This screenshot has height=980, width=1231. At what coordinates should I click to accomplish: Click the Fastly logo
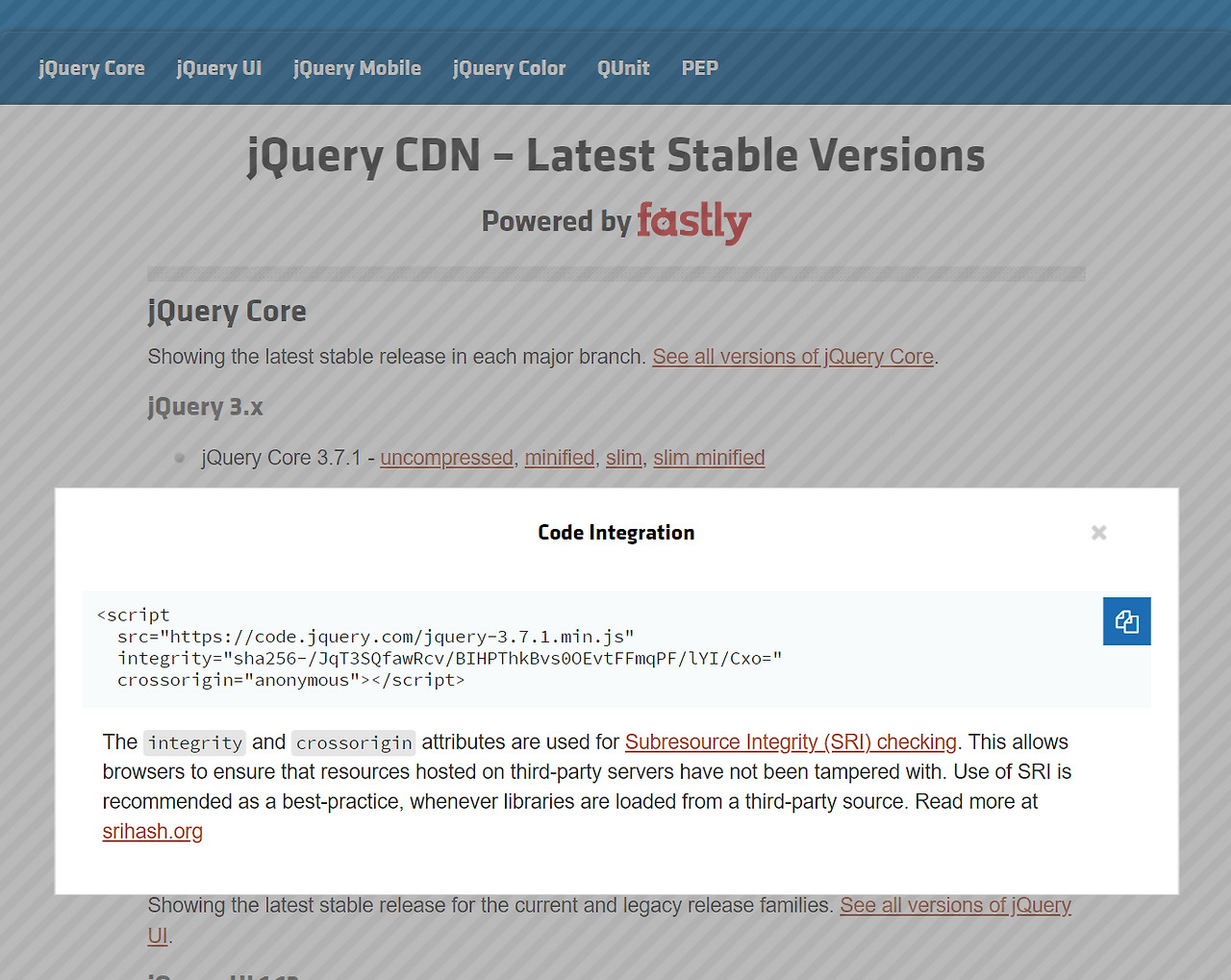point(693,222)
